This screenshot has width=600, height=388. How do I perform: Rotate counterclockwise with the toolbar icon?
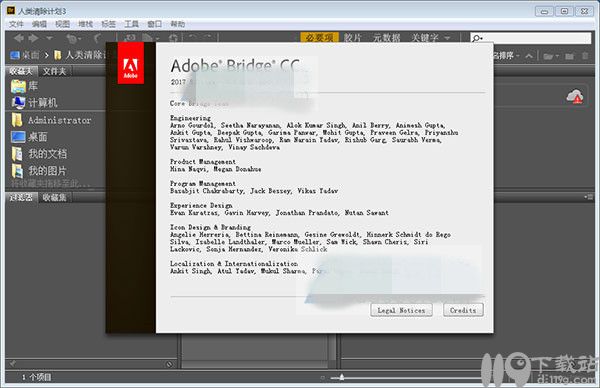pyautogui.click(x=193, y=37)
